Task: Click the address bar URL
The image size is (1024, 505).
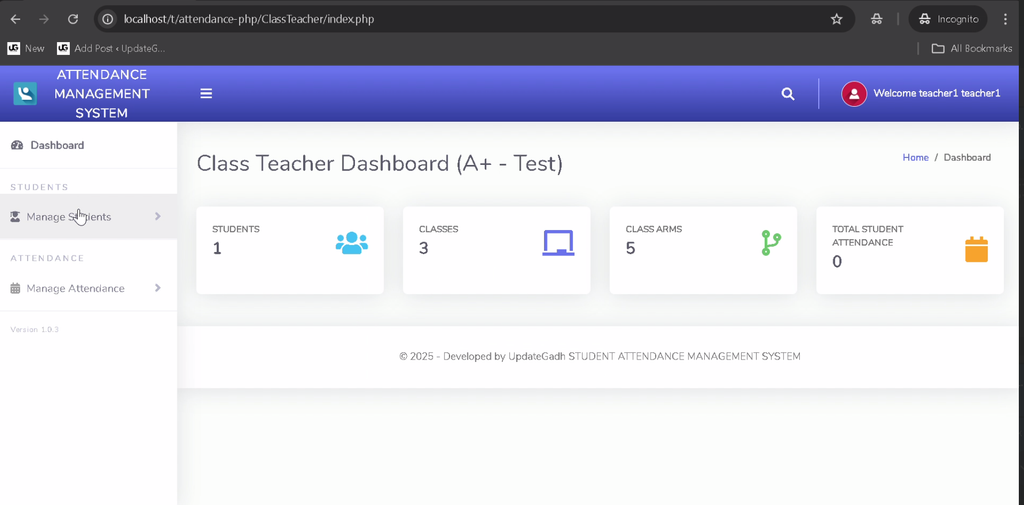Action: coord(249,19)
